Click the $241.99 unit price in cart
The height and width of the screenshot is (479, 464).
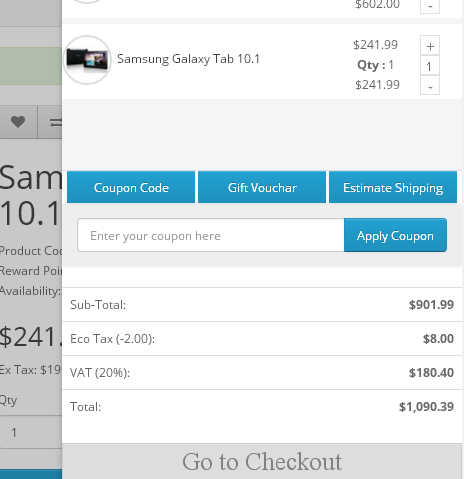point(375,45)
